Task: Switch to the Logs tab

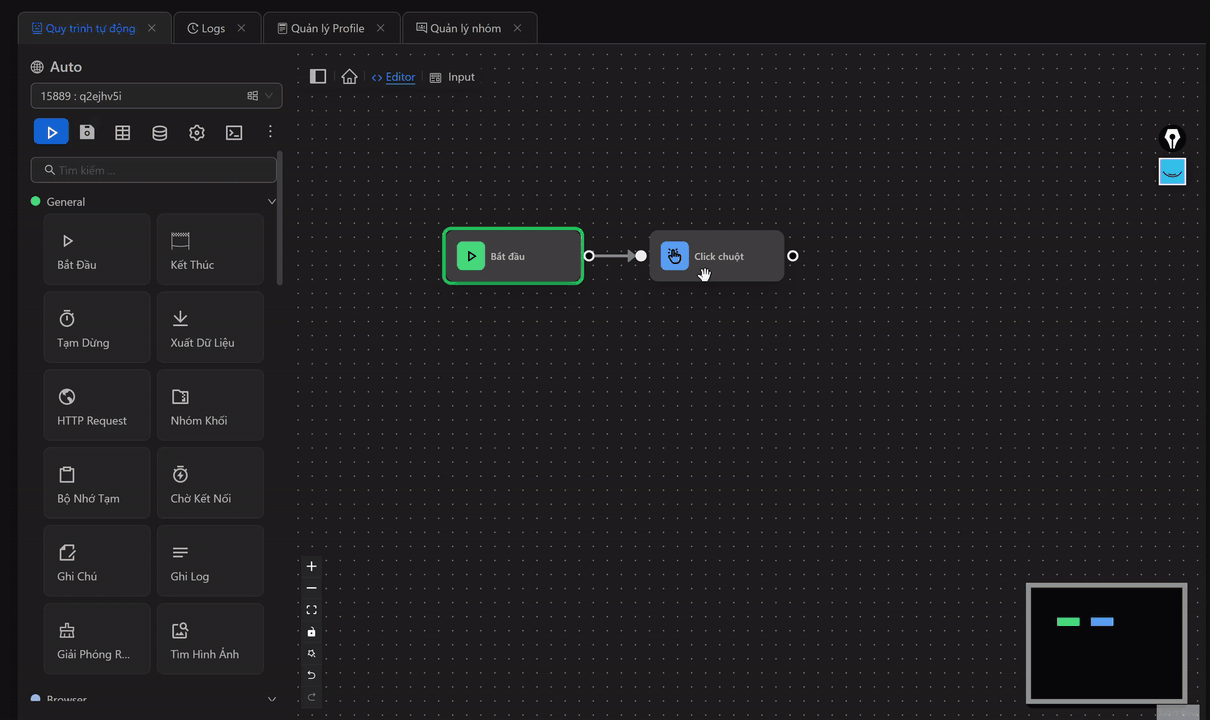Action: [x=213, y=28]
